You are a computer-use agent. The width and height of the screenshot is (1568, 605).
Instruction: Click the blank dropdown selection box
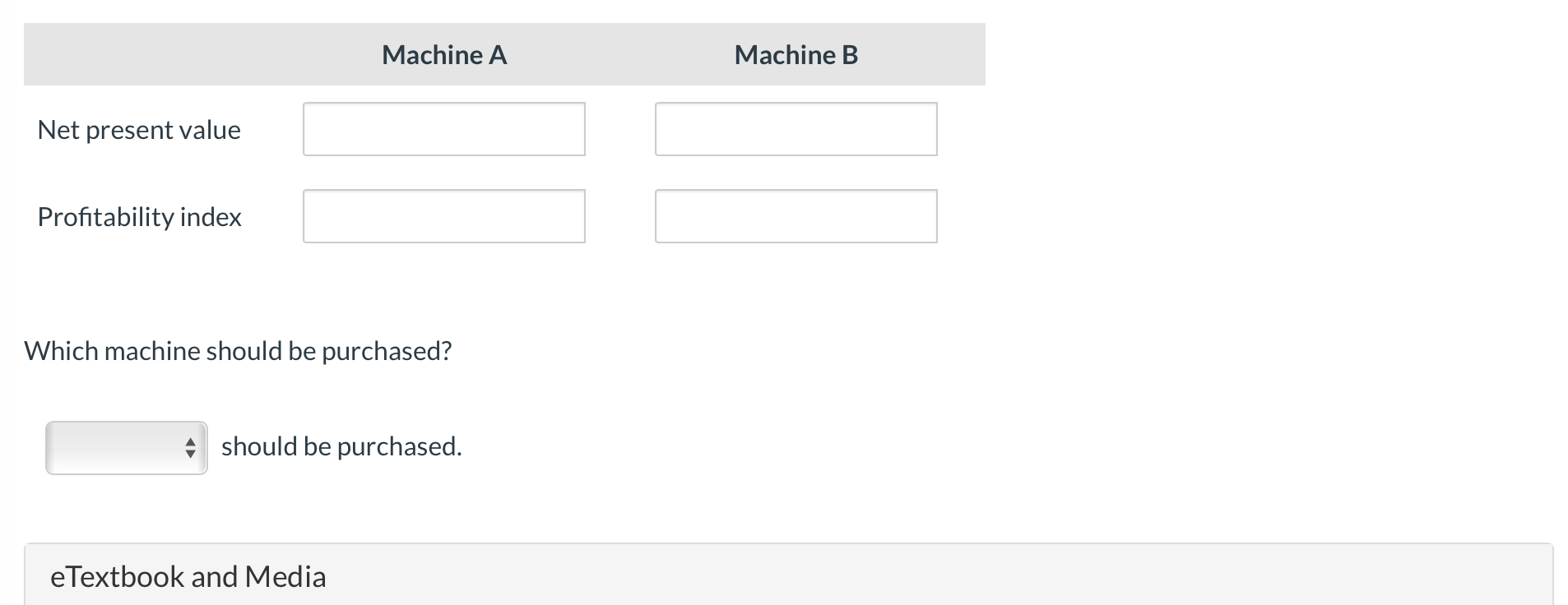click(x=115, y=447)
